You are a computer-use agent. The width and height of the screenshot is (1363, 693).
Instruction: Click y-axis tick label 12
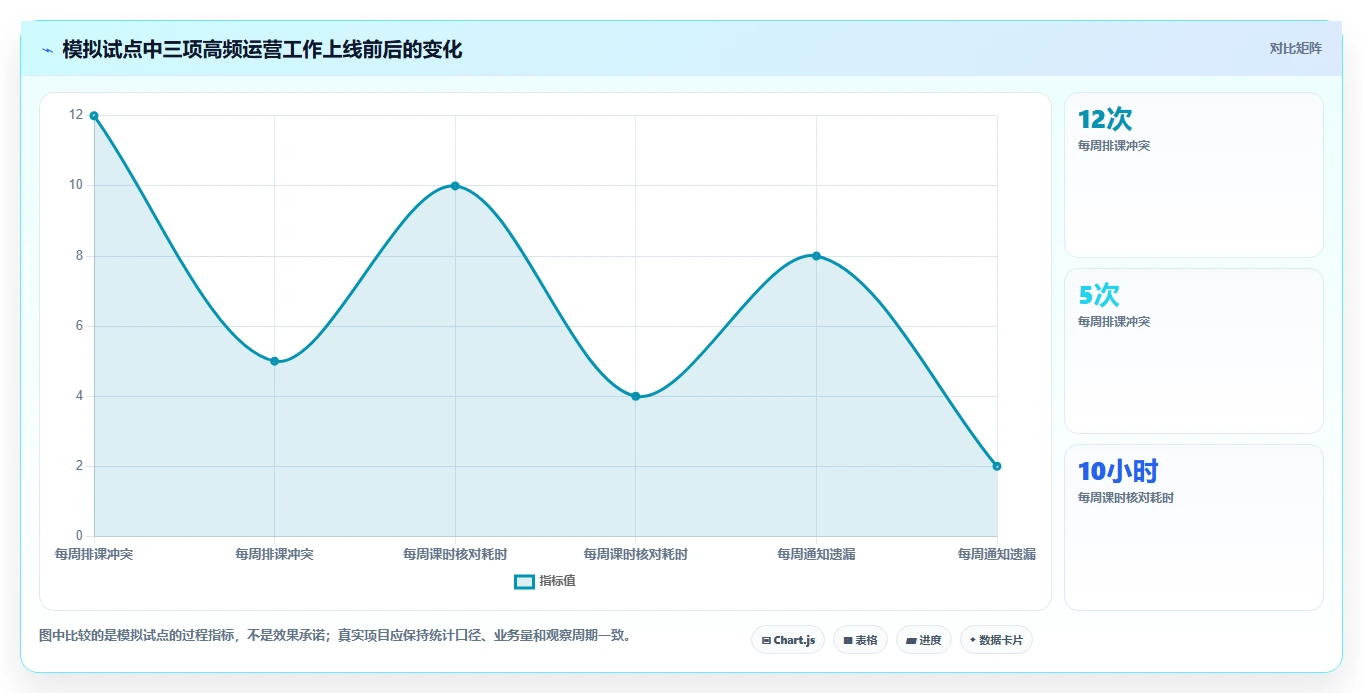(x=77, y=115)
